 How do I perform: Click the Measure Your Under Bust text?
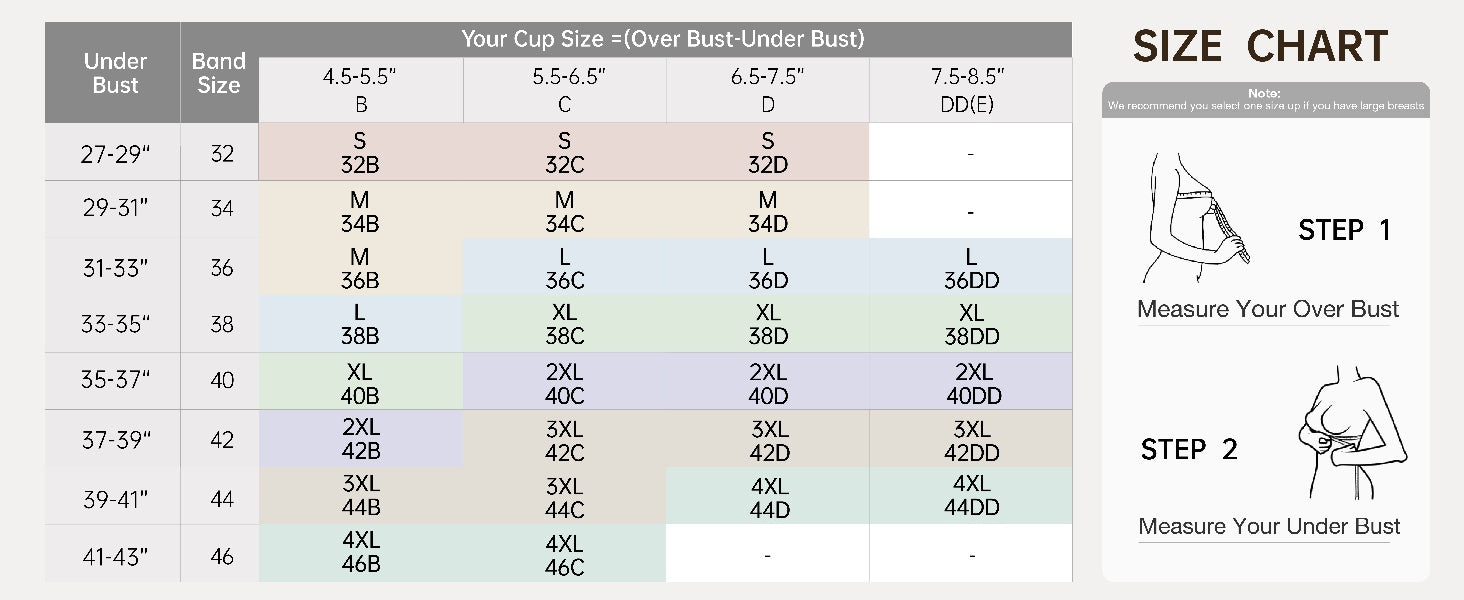coord(1269,527)
